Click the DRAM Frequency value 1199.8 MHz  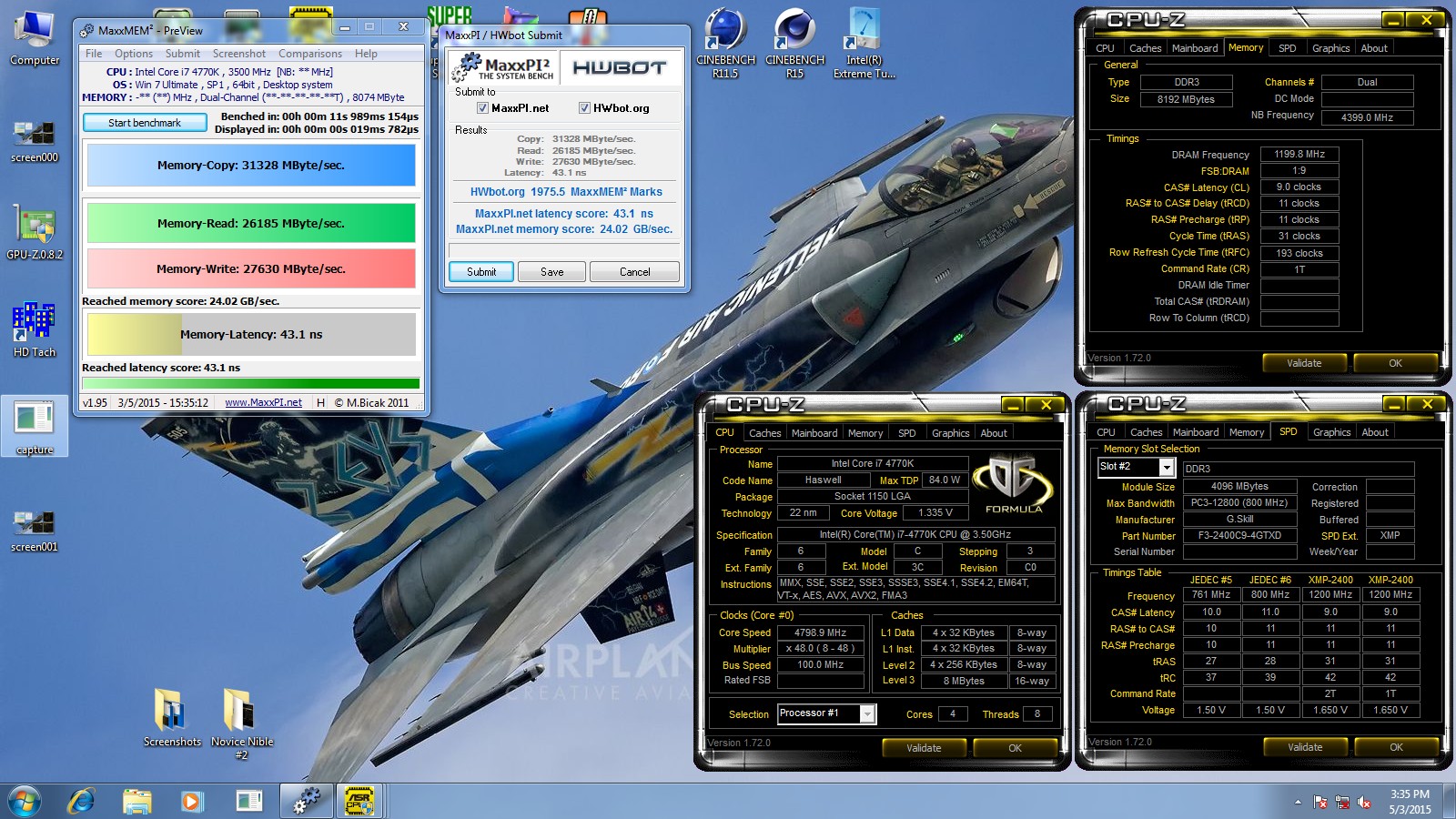coord(1299,154)
